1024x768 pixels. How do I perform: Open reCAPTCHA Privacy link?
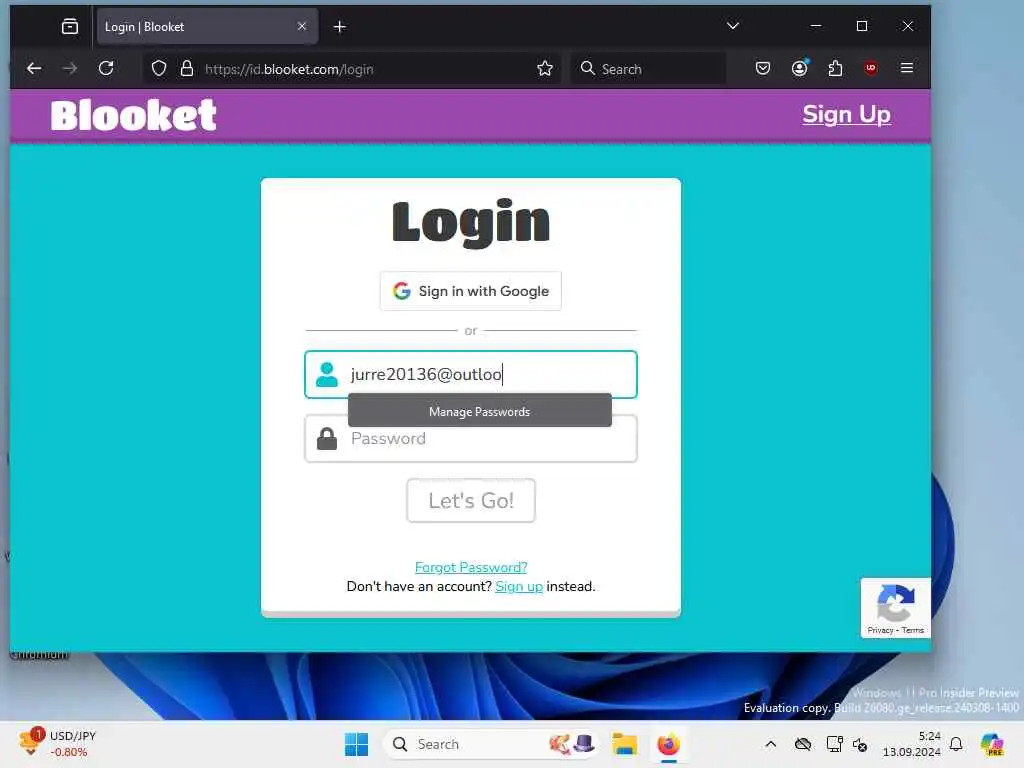[880, 630]
